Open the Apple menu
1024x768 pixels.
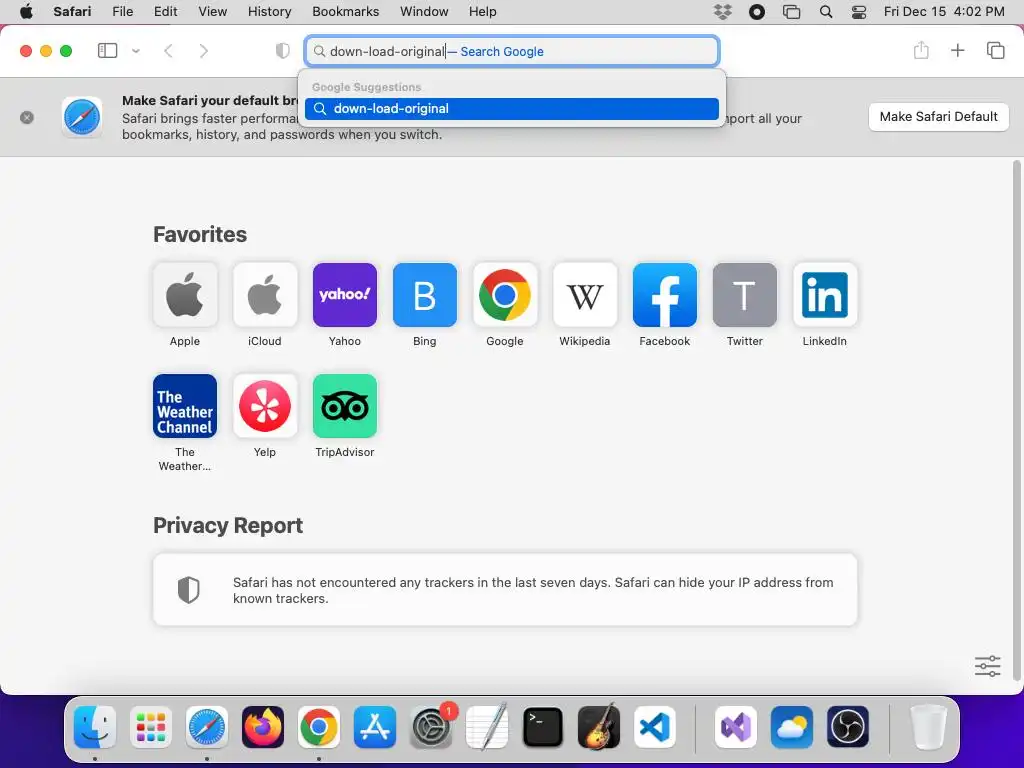point(26,12)
